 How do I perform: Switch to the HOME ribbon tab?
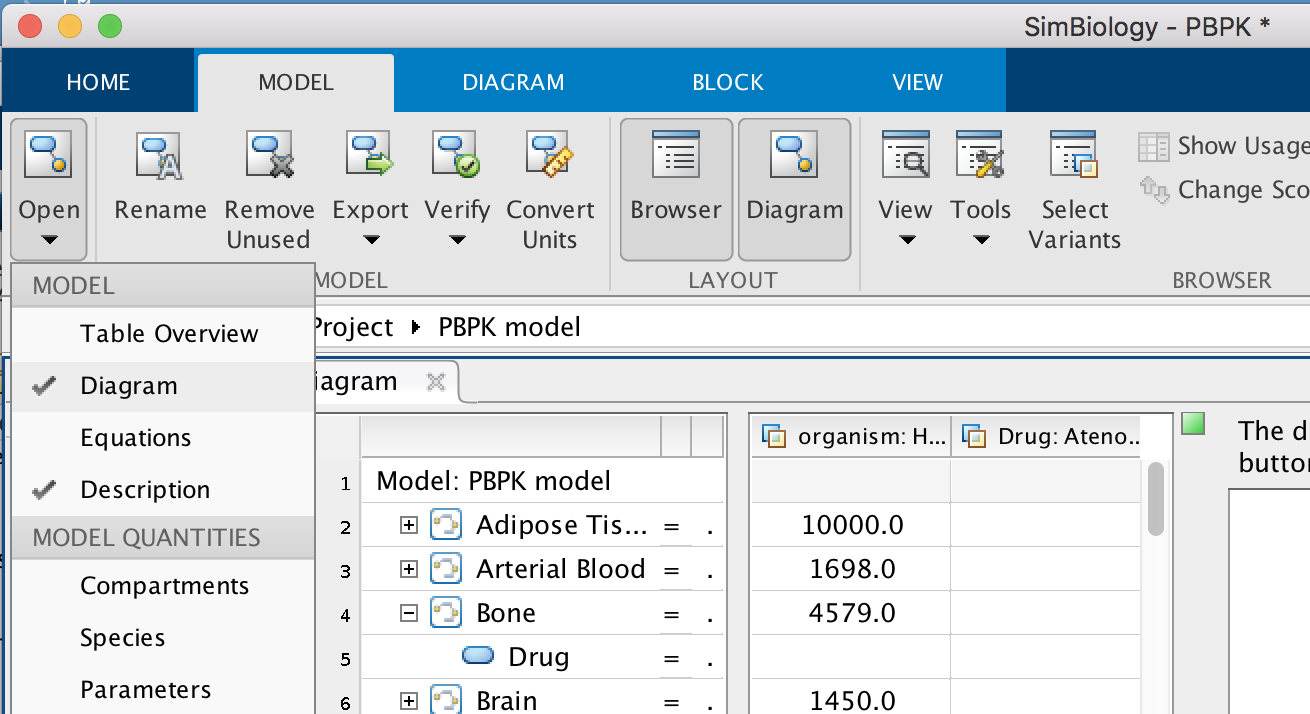[98, 82]
